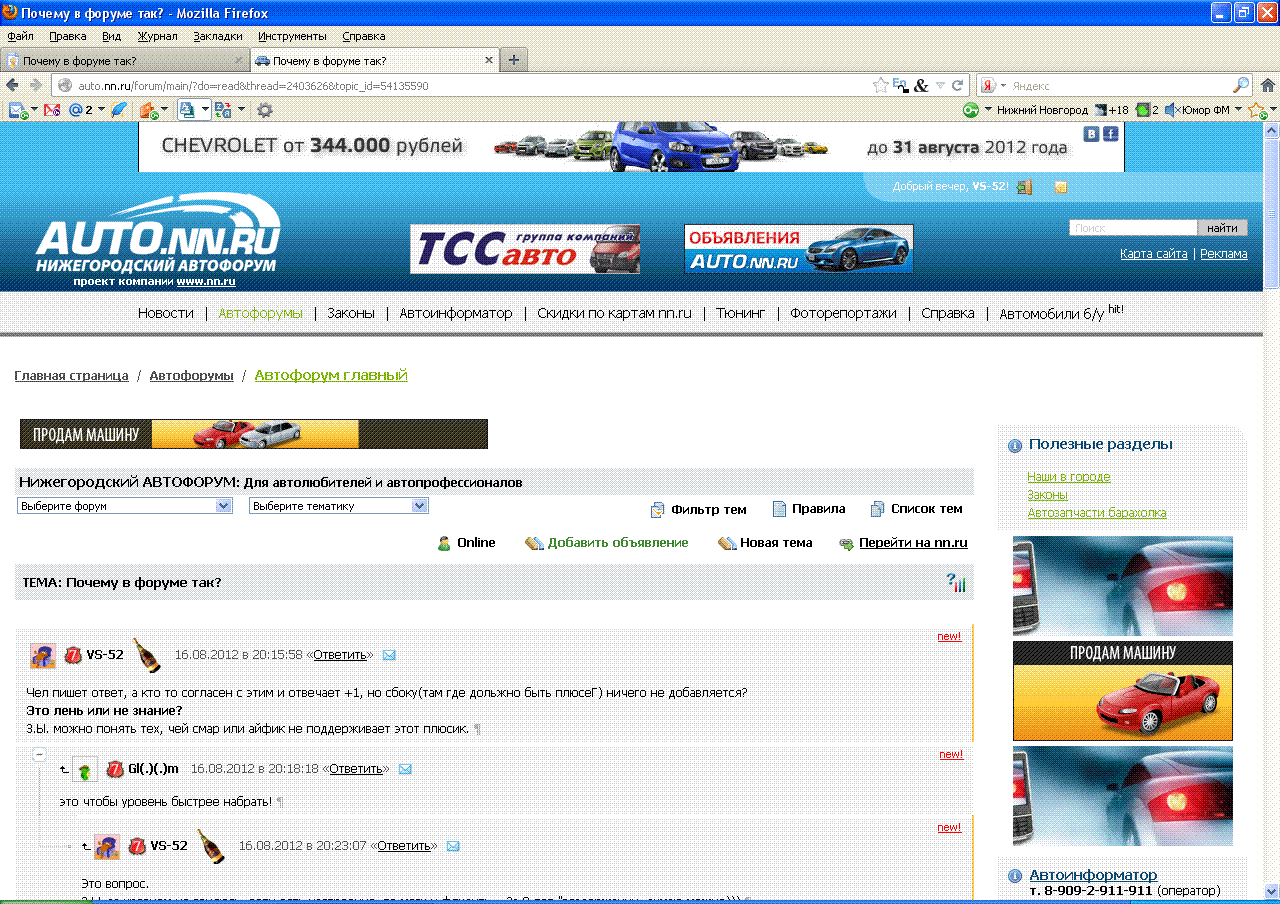Go to Перейти на nn.ru link
The image size is (1280, 904).
coord(913,543)
